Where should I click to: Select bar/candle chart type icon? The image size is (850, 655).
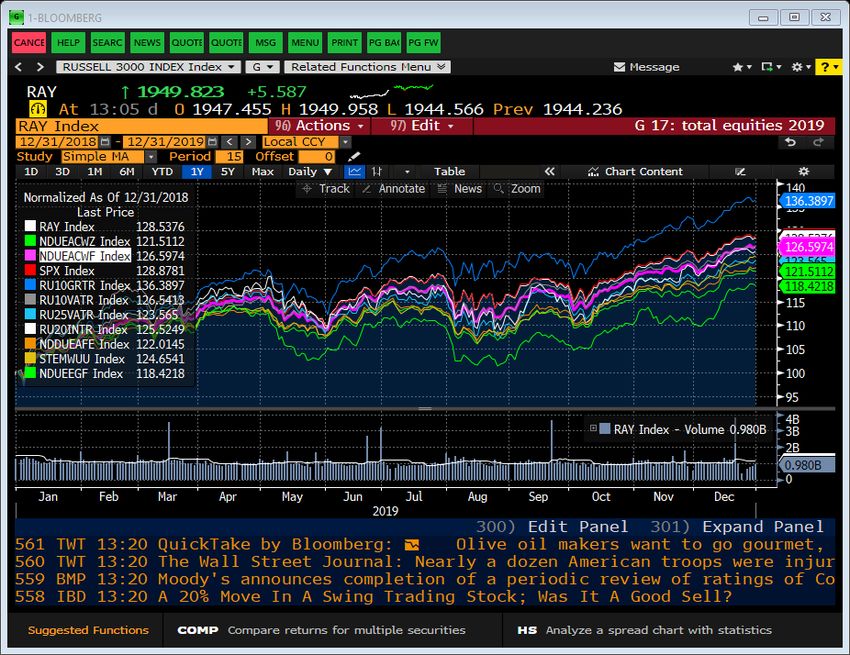click(377, 172)
